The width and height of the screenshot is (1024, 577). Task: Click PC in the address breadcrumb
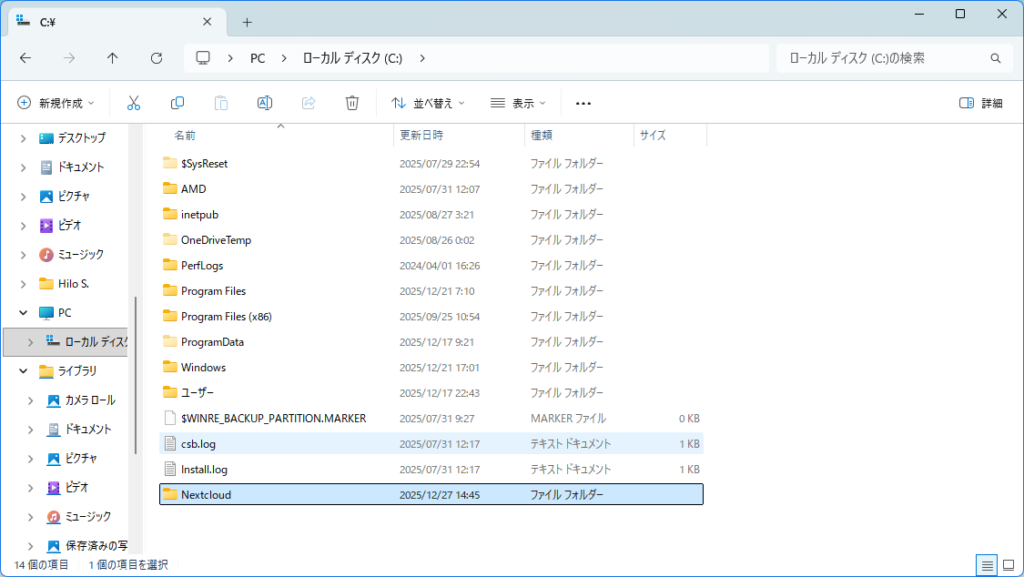tap(257, 58)
